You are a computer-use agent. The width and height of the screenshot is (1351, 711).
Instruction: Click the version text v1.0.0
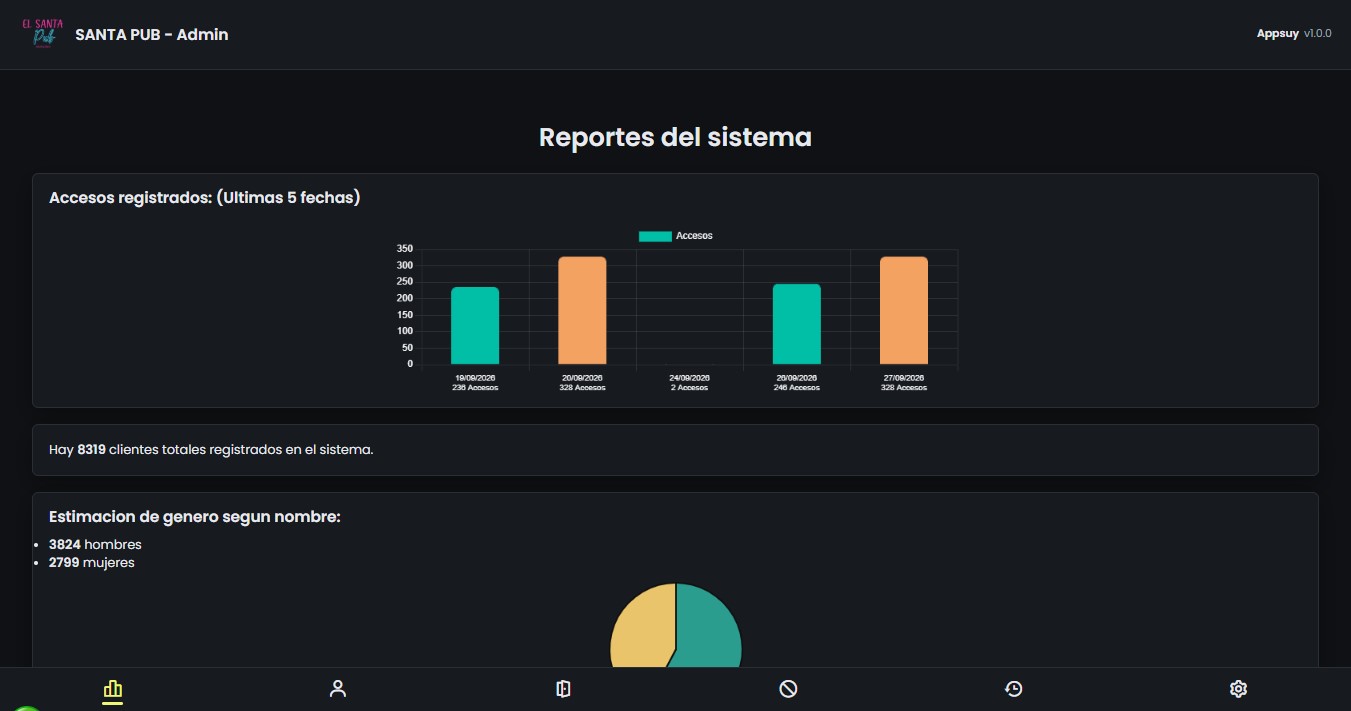click(1318, 34)
